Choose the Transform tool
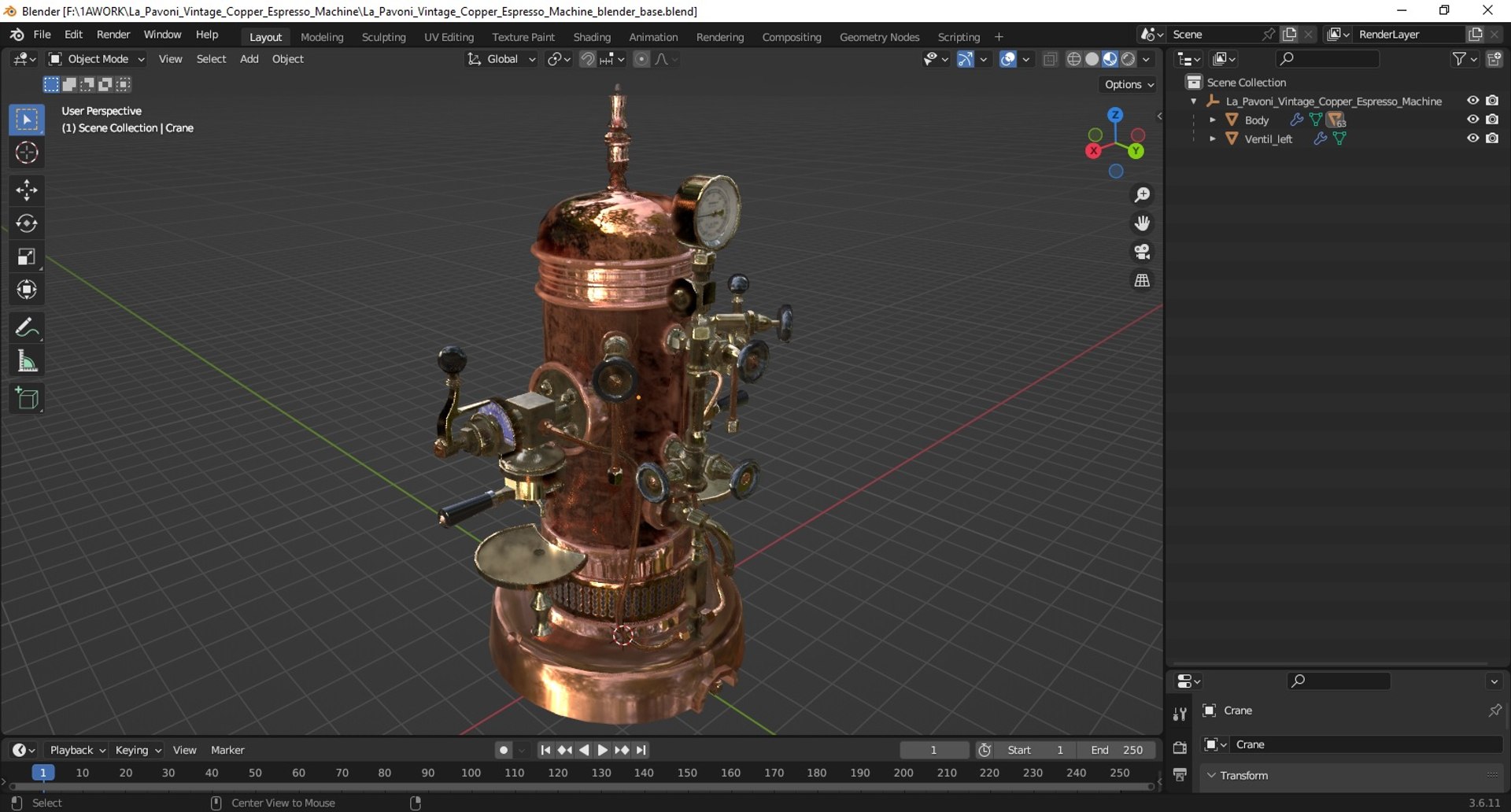Screen dimensions: 1511x812 click(x=27, y=290)
